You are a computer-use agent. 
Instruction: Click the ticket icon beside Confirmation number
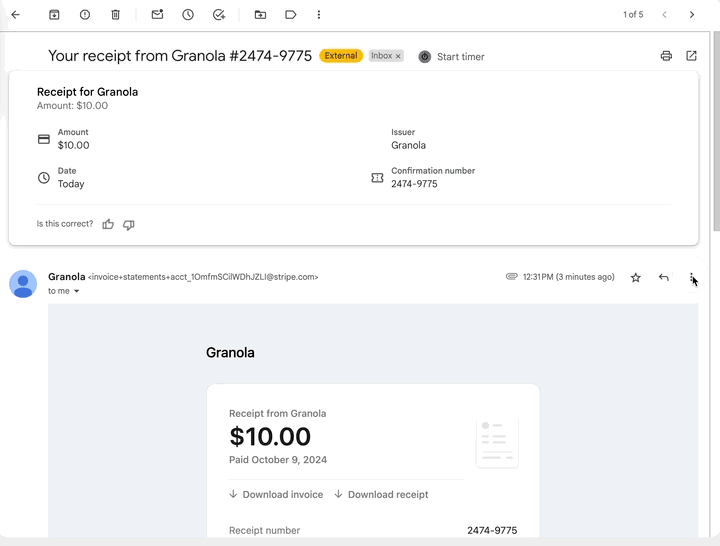[x=377, y=178]
